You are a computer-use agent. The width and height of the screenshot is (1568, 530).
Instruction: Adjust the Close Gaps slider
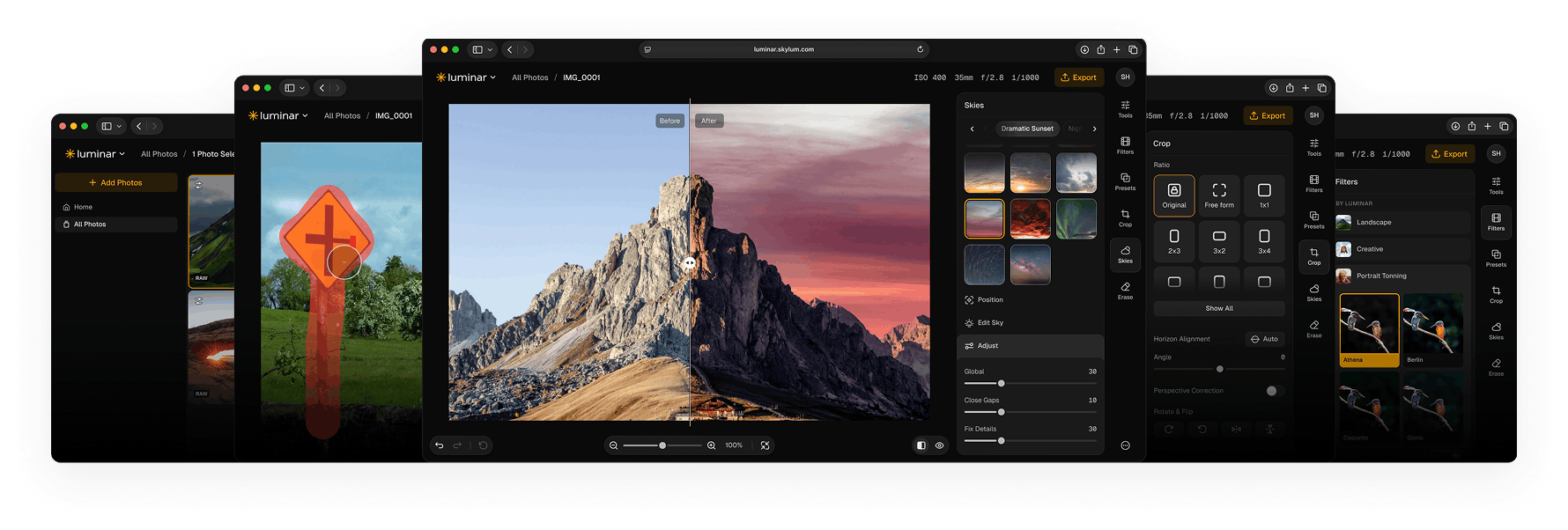pos(1031,412)
